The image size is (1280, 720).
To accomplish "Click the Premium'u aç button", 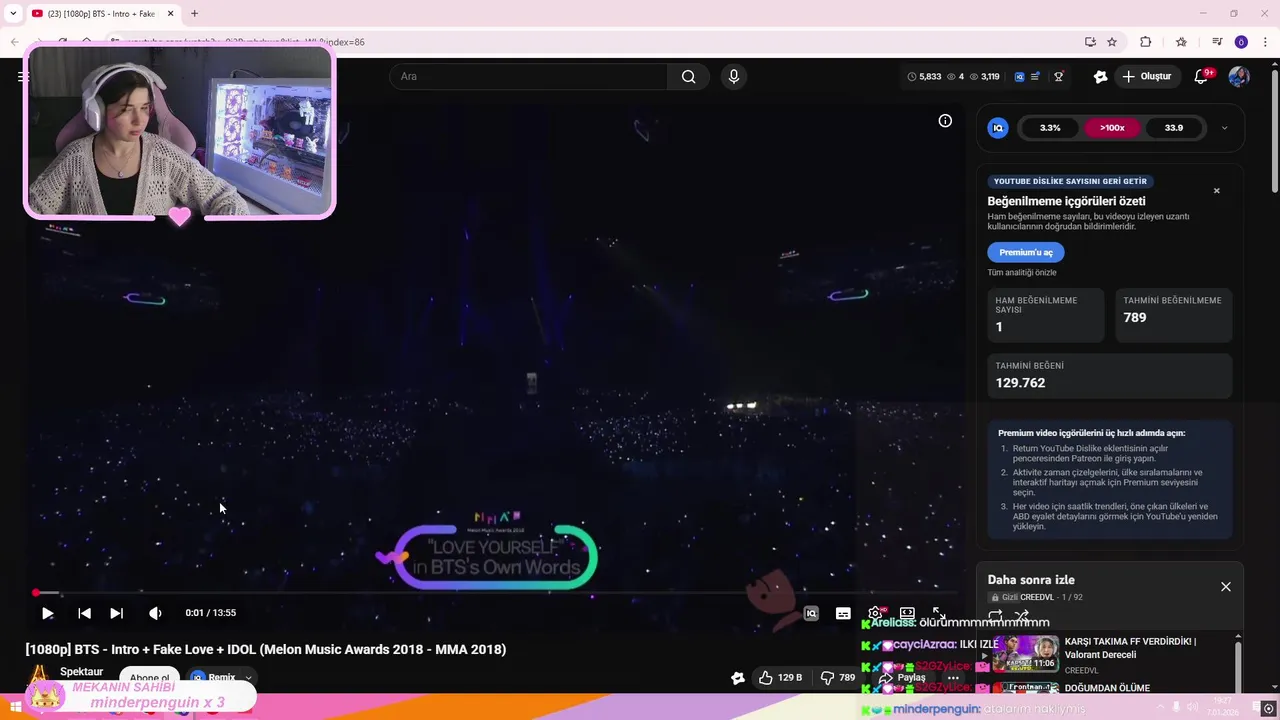I will coord(1026,253).
